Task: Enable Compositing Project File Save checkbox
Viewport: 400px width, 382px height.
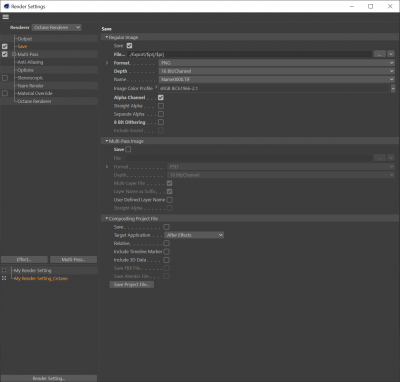Action: [x=166, y=227]
